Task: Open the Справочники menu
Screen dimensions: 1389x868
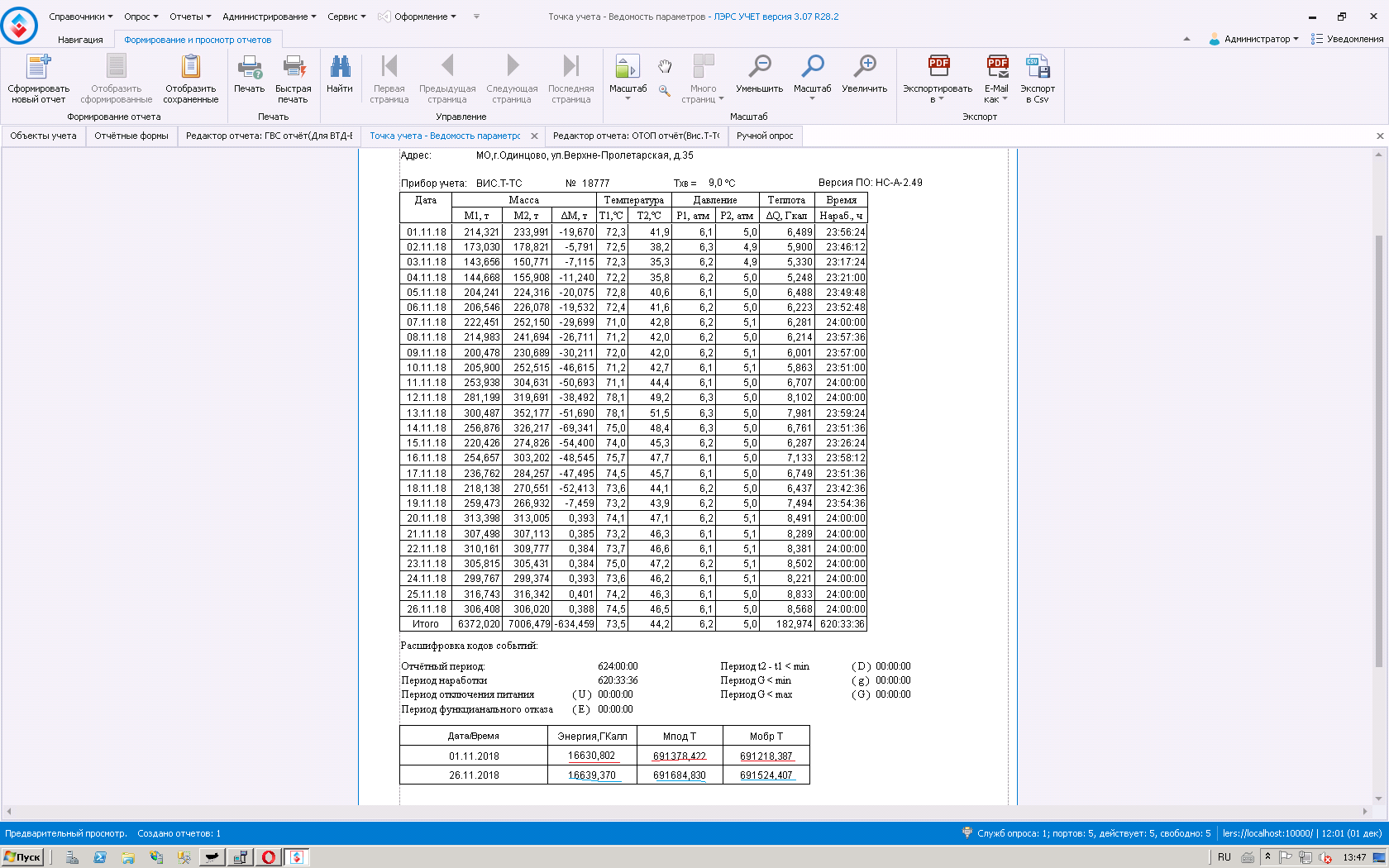Action: tap(81, 17)
